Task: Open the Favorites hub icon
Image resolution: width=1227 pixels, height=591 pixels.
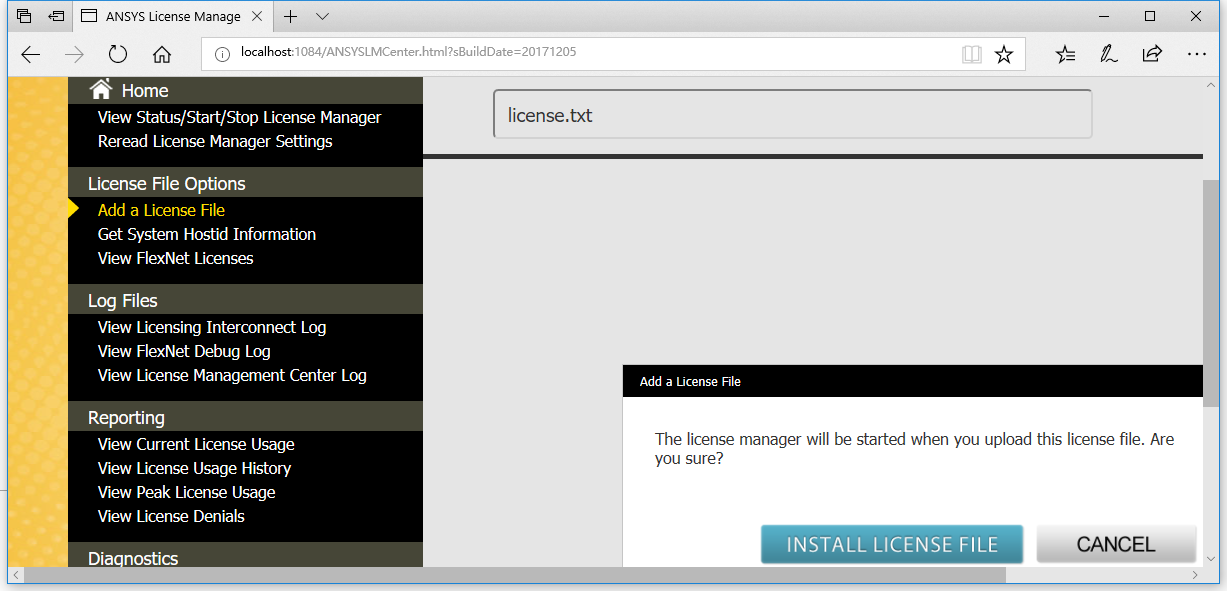Action: [1065, 54]
